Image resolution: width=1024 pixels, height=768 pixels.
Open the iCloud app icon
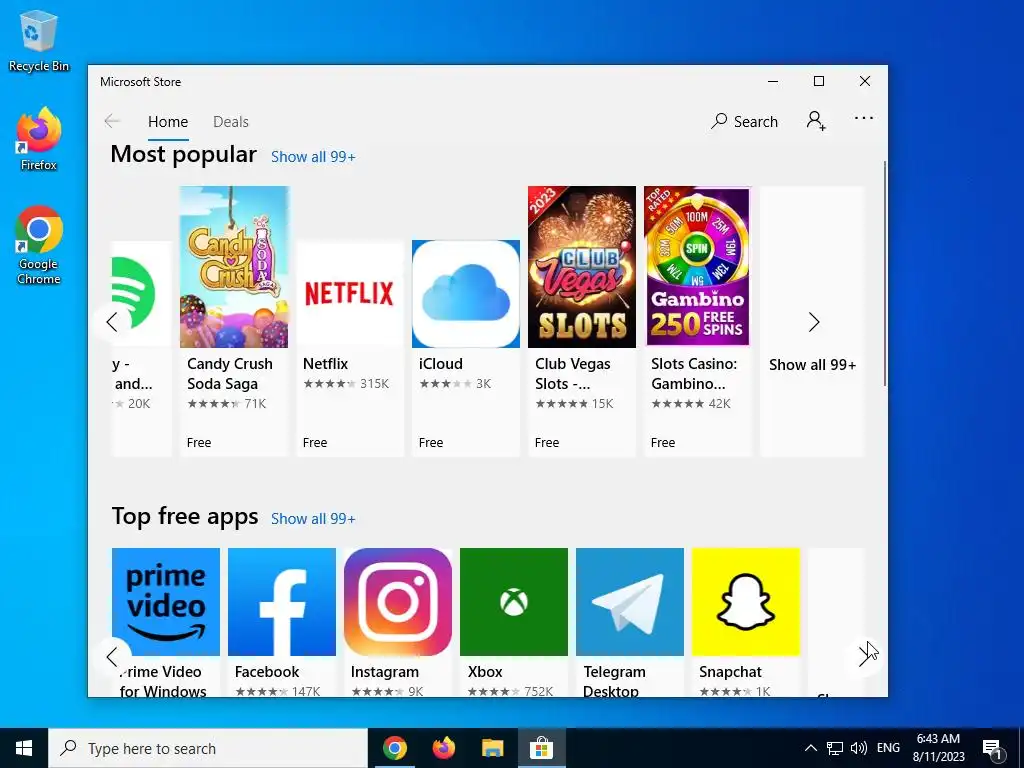466,294
